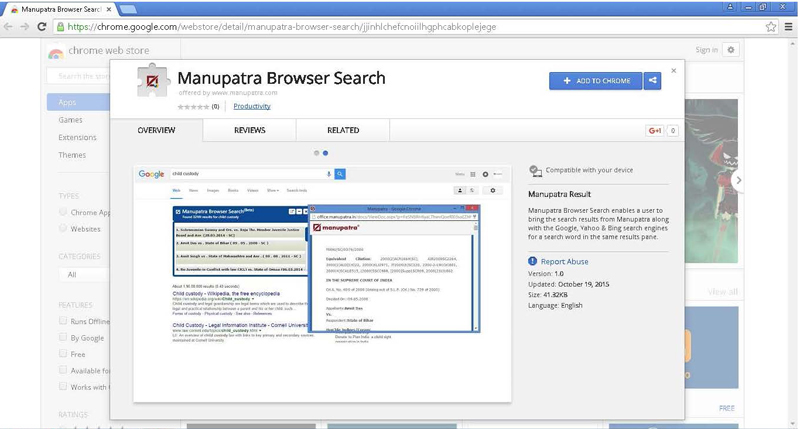Click the browser back arrow

click(8, 27)
